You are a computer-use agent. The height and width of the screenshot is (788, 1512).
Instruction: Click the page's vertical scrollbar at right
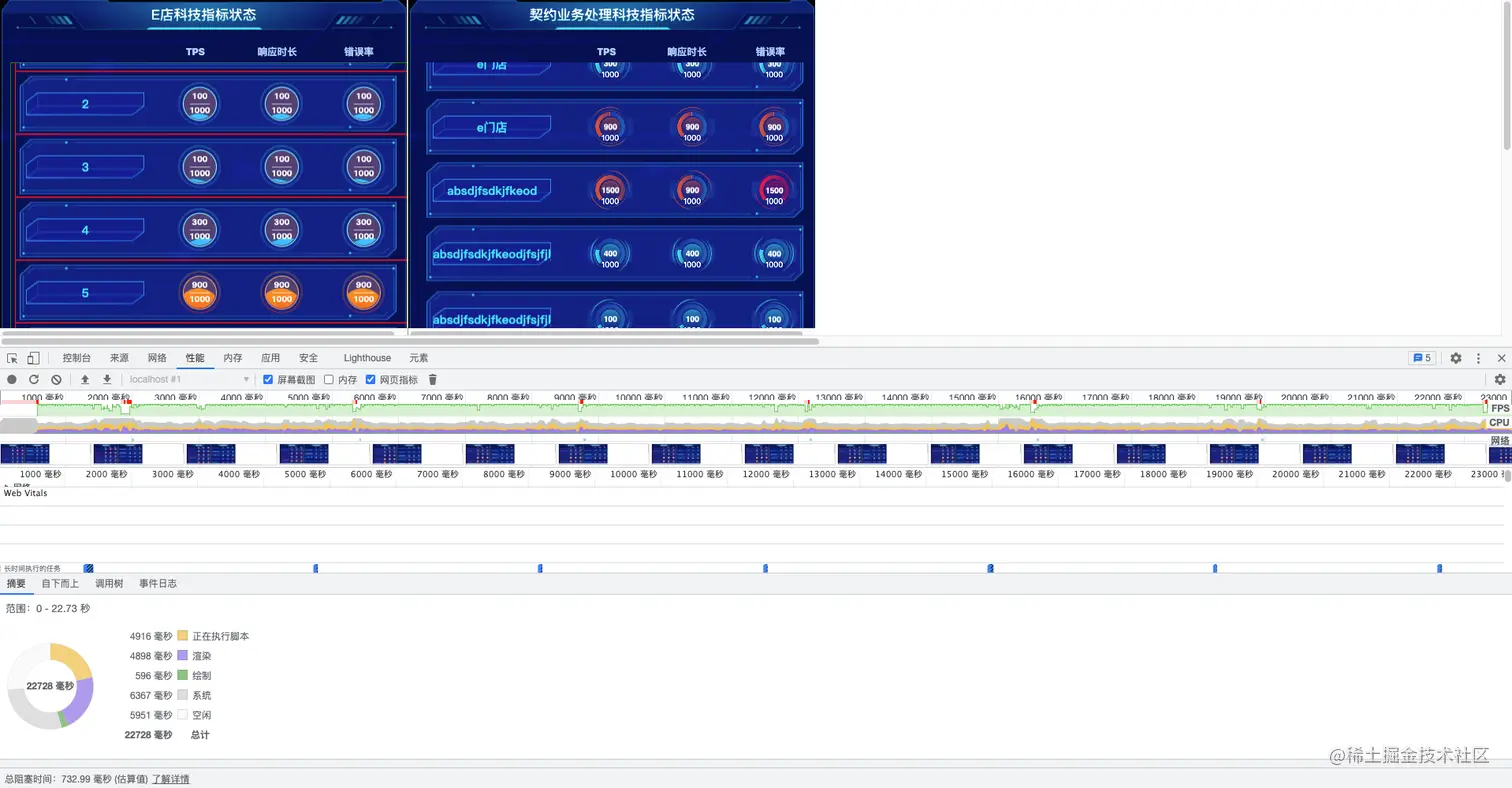1507,75
